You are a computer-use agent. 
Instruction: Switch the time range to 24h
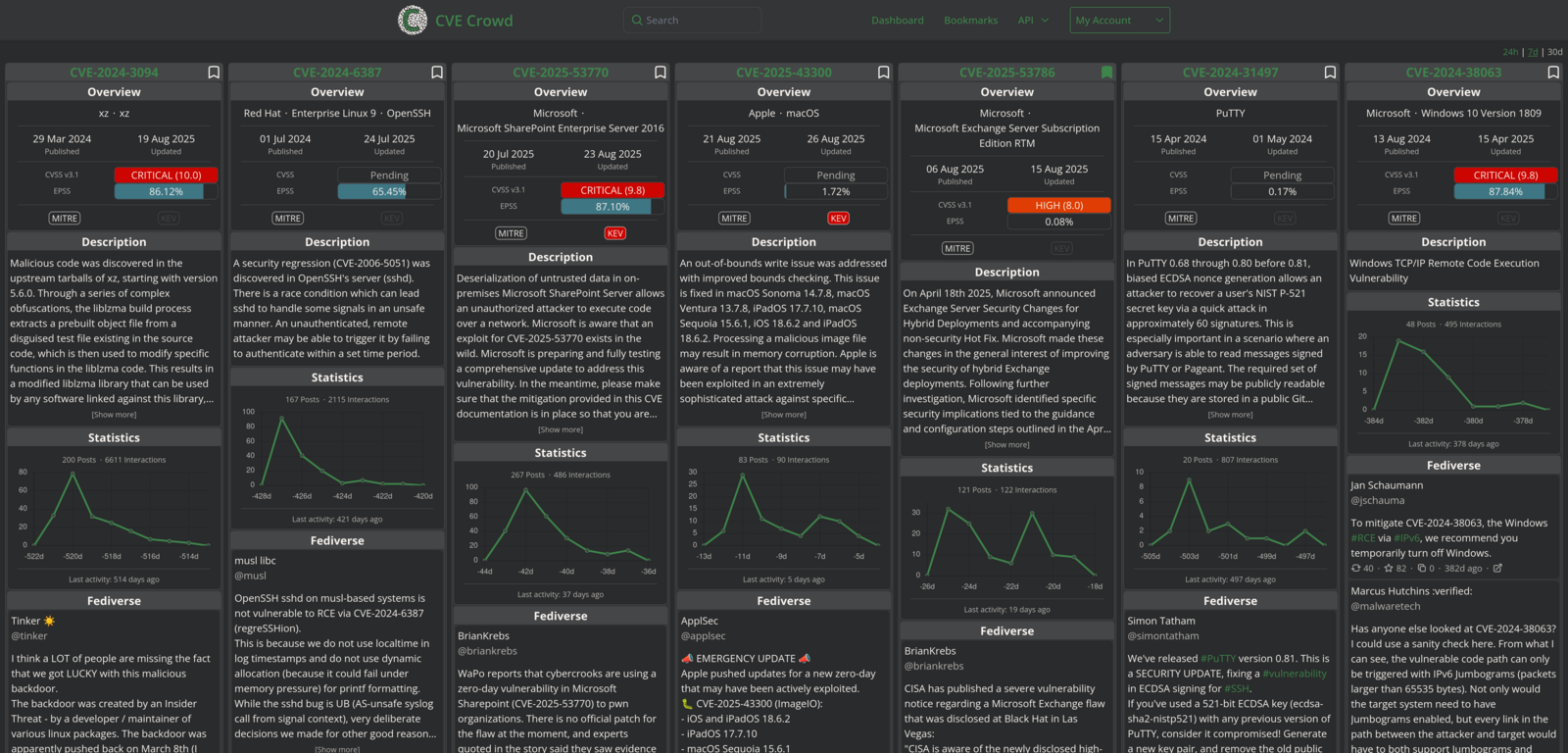pos(1509,52)
